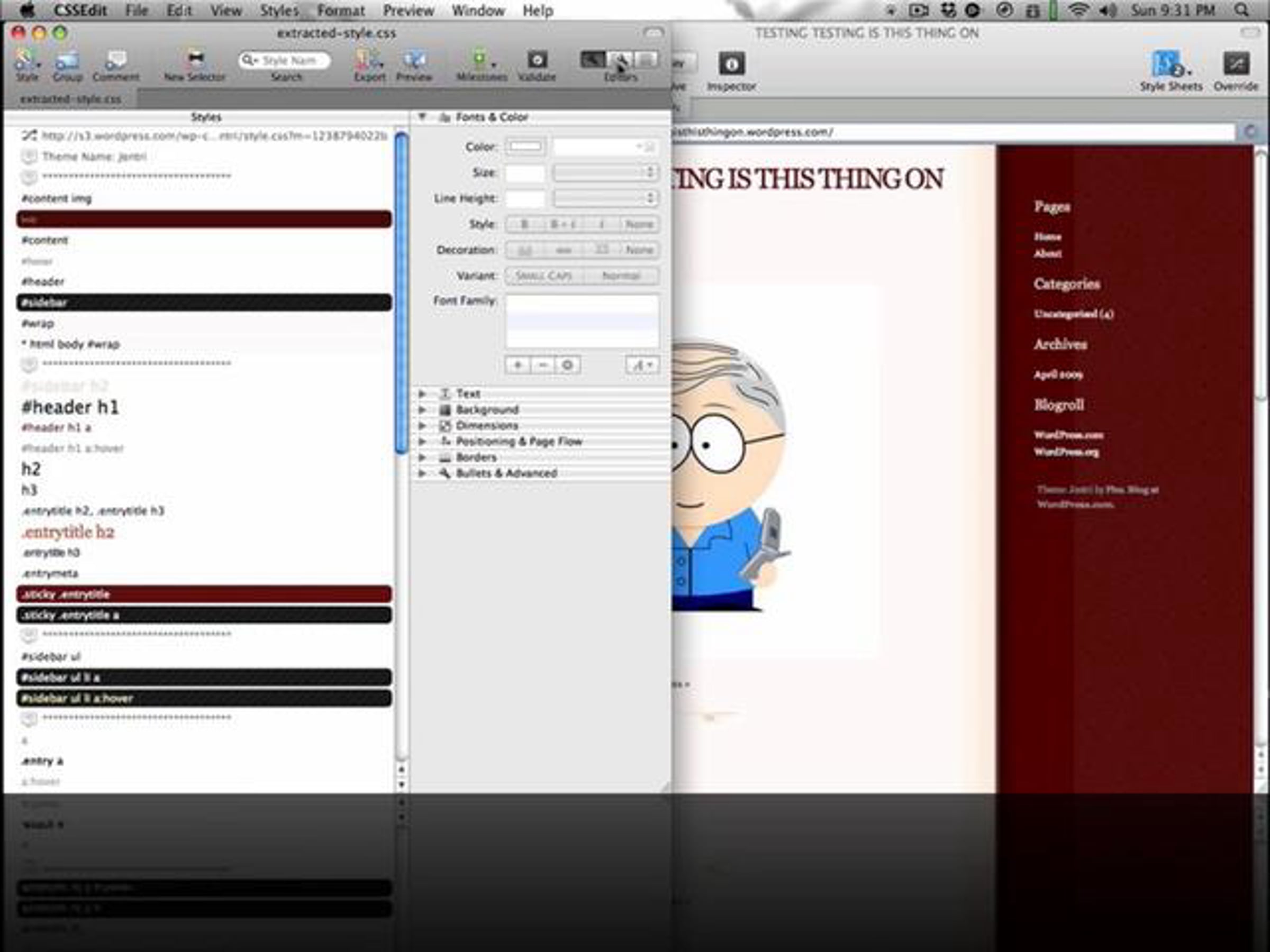Viewport: 1270px width, 952px height.
Task: Click WordPress.org blogroll link
Action: click(x=1067, y=452)
